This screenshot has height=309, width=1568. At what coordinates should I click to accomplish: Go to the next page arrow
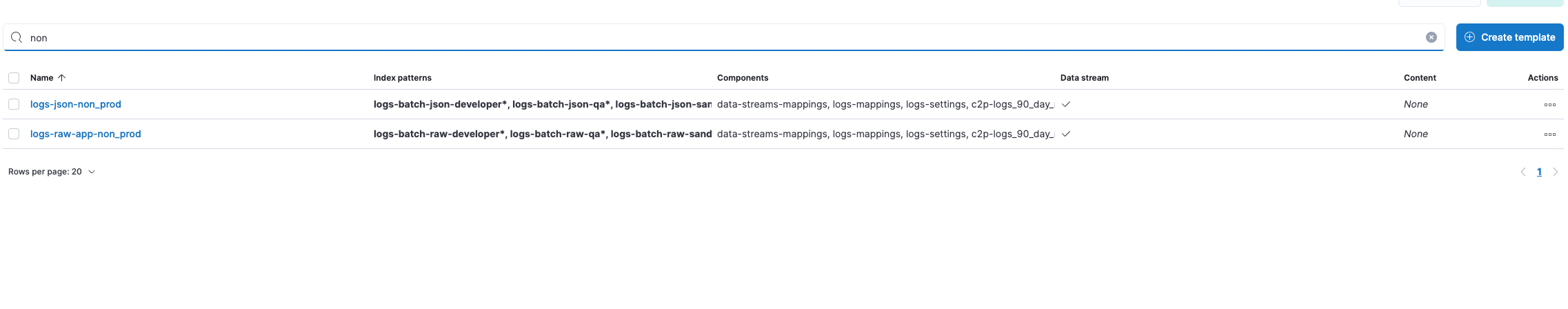pyautogui.click(x=1555, y=172)
